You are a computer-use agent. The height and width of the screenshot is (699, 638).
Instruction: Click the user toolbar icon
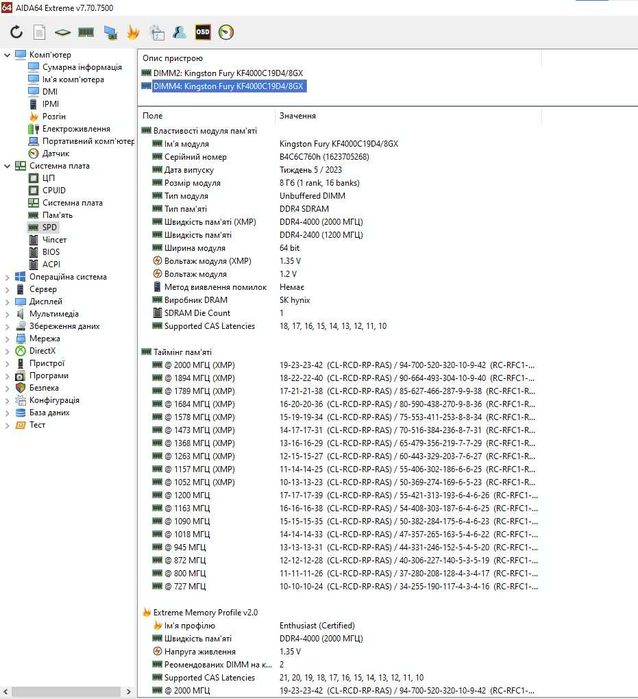tap(180, 32)
